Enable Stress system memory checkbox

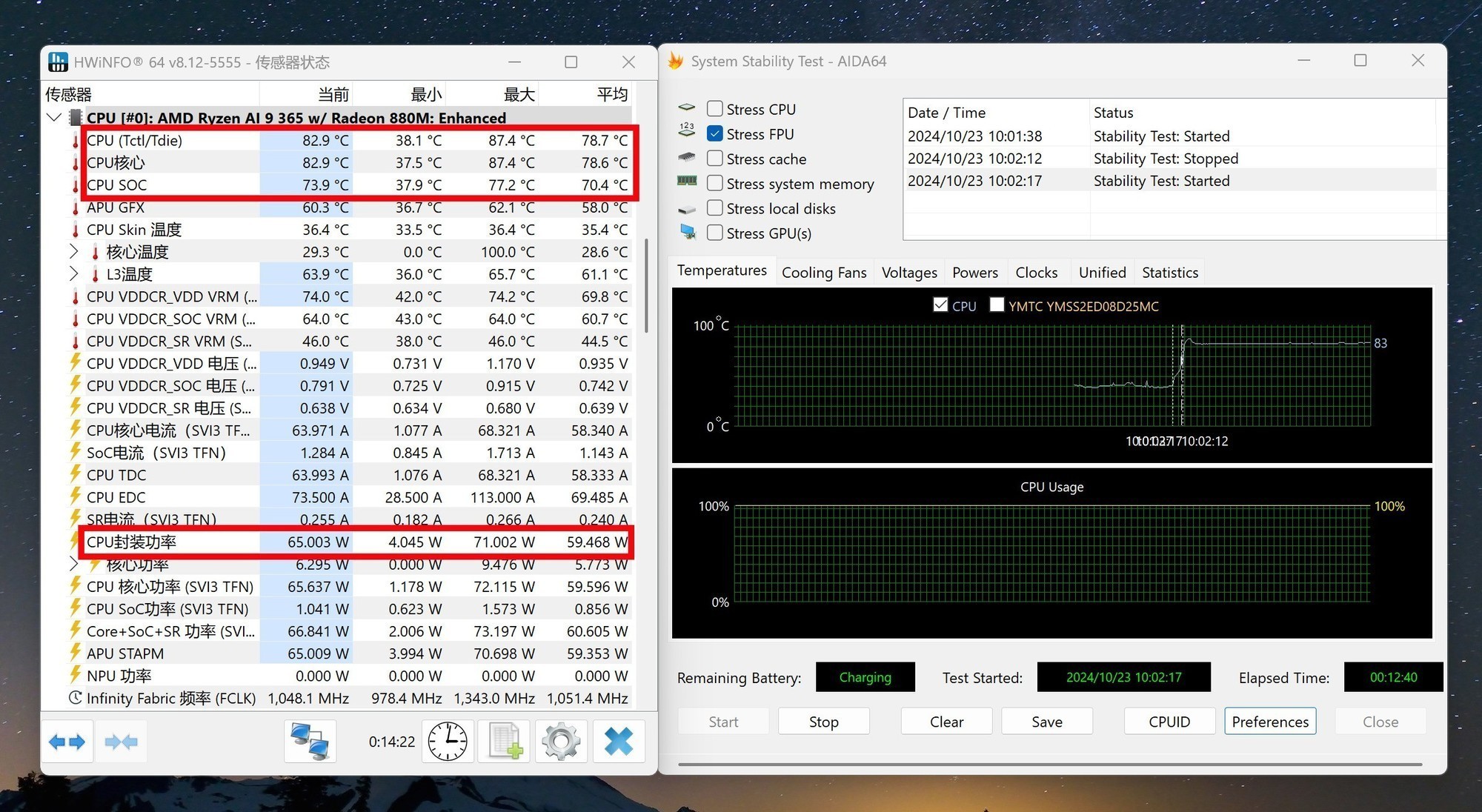click(x=715, y=182)
